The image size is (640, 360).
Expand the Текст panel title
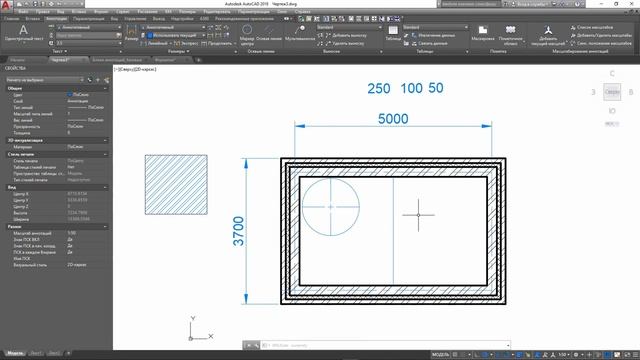60,51
